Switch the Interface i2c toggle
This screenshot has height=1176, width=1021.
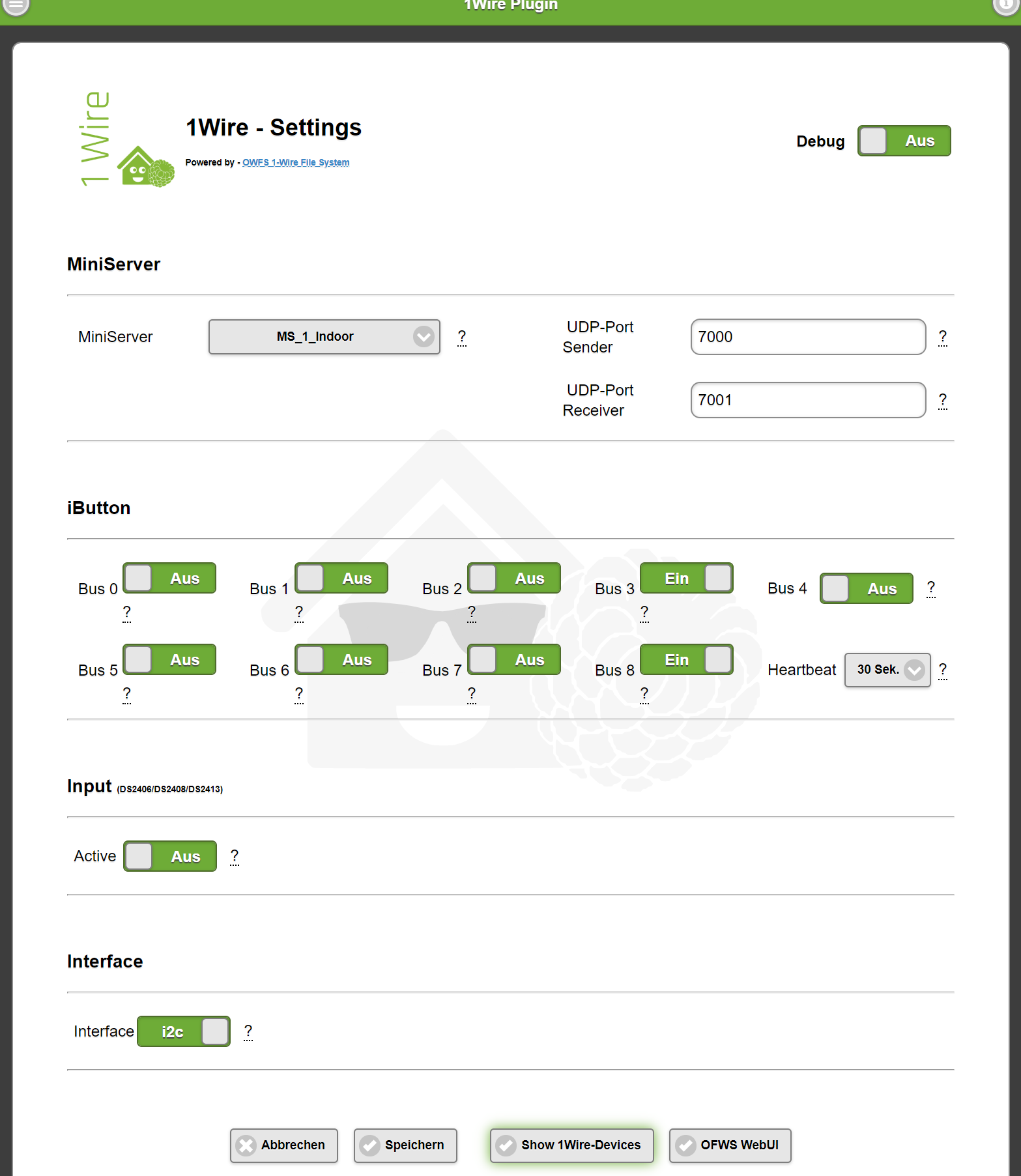184,1031
